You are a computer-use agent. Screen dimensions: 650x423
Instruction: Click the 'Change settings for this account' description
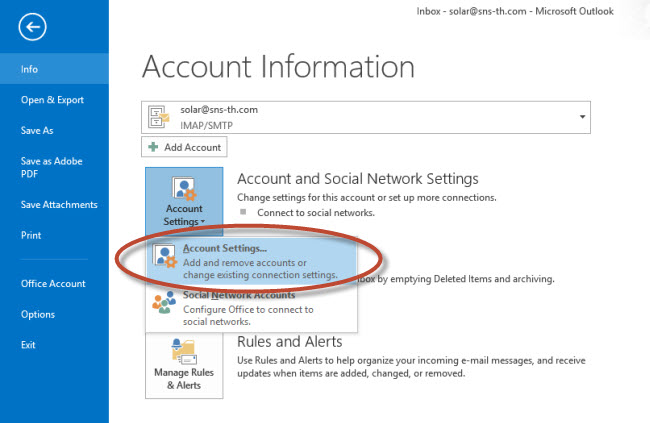point(366,198)
